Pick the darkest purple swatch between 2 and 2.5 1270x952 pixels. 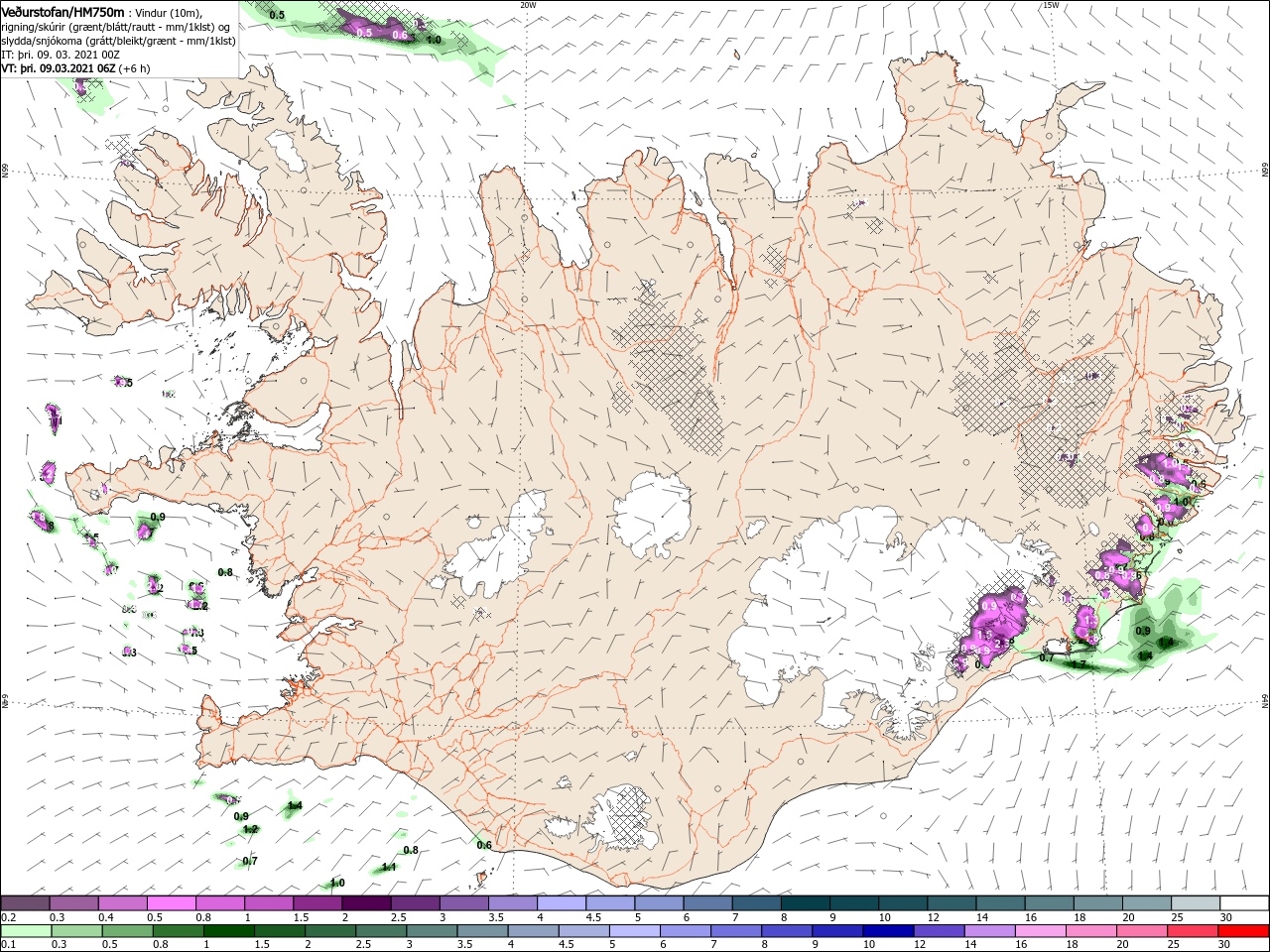[x=366, y=903]
